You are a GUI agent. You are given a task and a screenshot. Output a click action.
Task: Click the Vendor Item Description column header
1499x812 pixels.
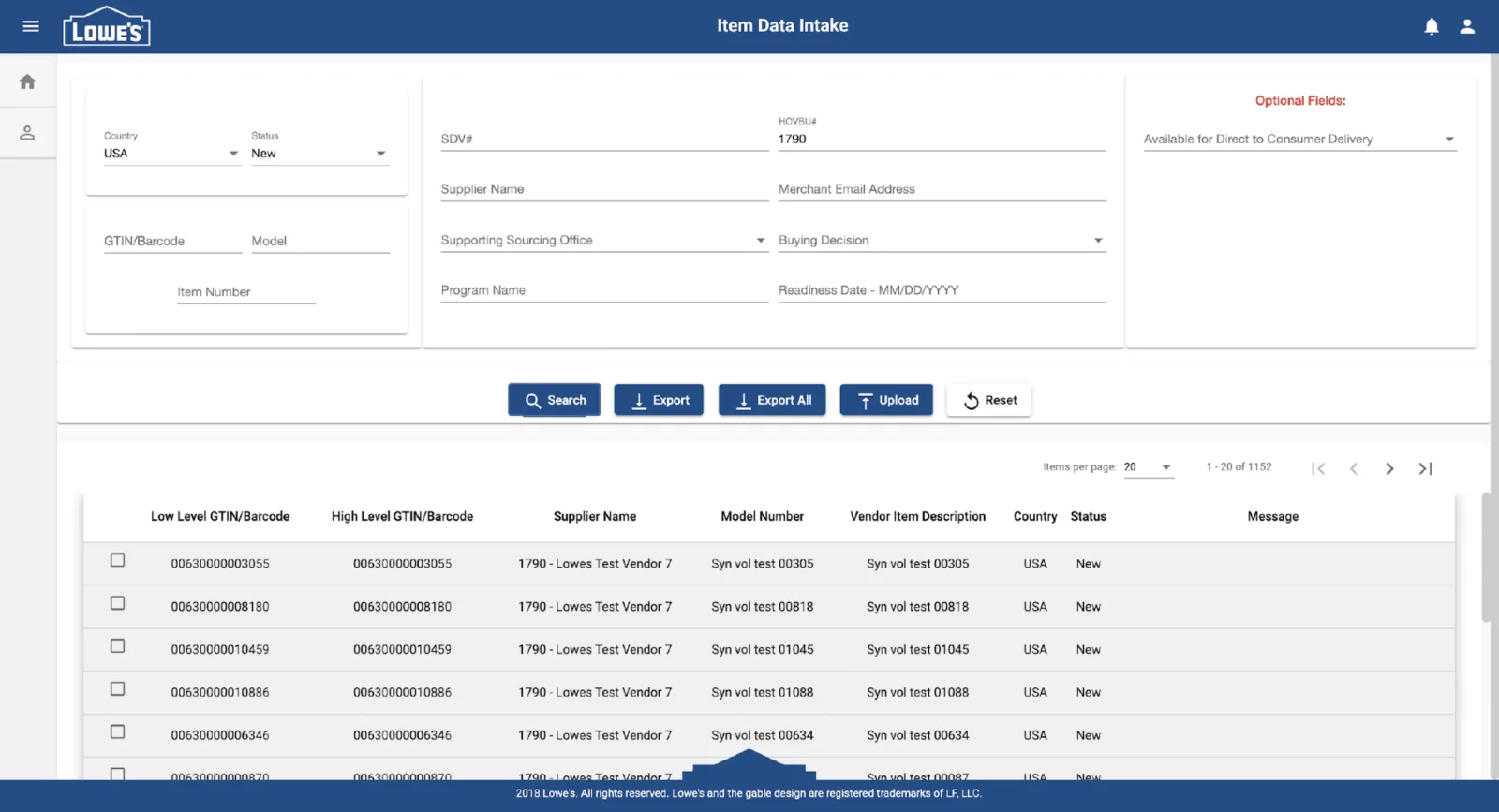tap(917, 517)
